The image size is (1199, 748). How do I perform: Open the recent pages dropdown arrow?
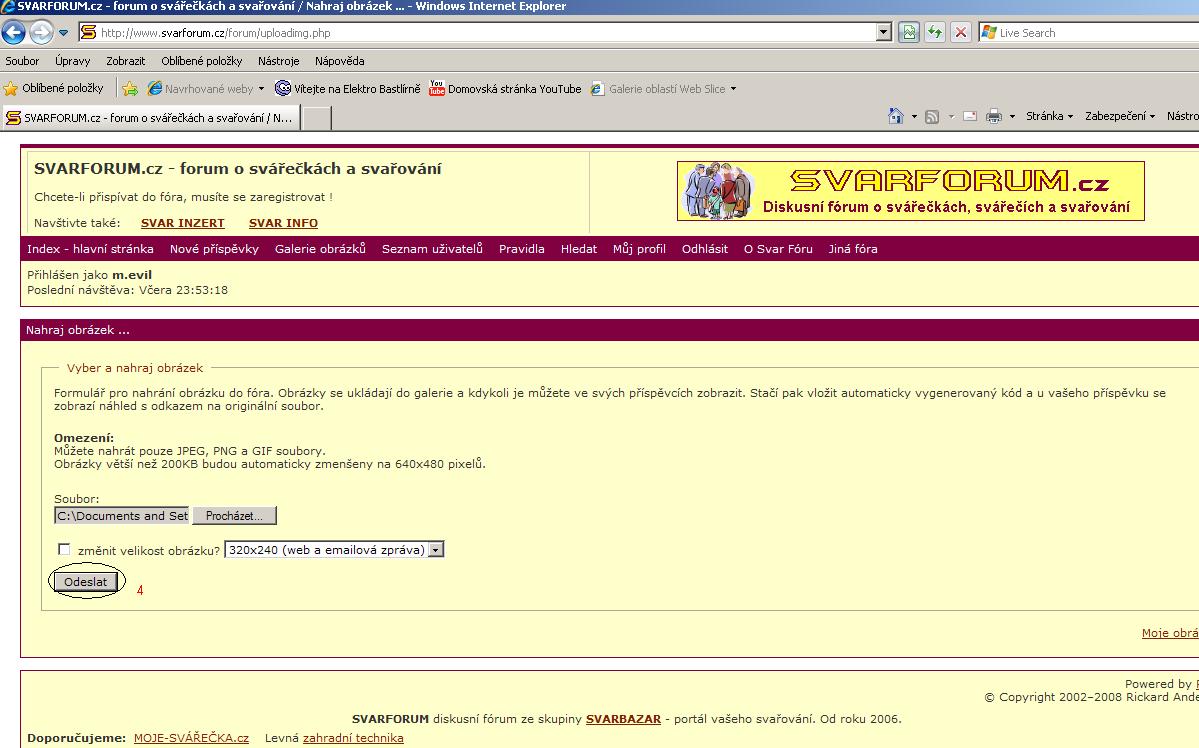coord(63,33)
